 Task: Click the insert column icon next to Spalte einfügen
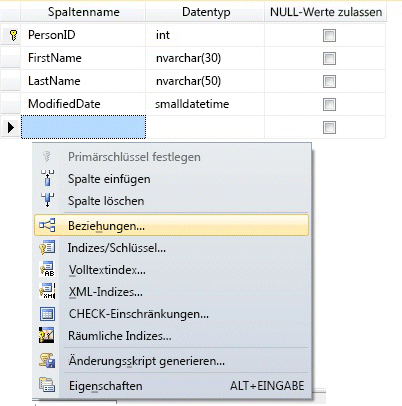(x=47, y=178)
